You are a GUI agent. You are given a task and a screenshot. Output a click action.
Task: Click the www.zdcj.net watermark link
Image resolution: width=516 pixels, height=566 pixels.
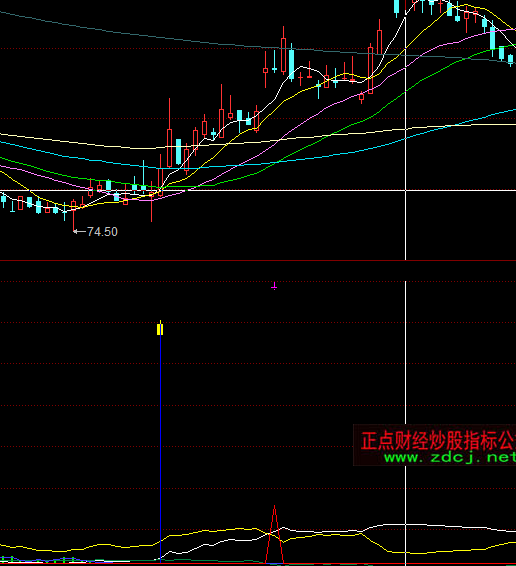click(x=450, y=458)
